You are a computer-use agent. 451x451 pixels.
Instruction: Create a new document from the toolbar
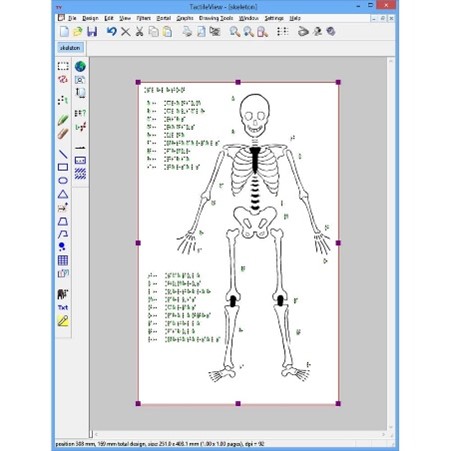[x=64, y=32]
